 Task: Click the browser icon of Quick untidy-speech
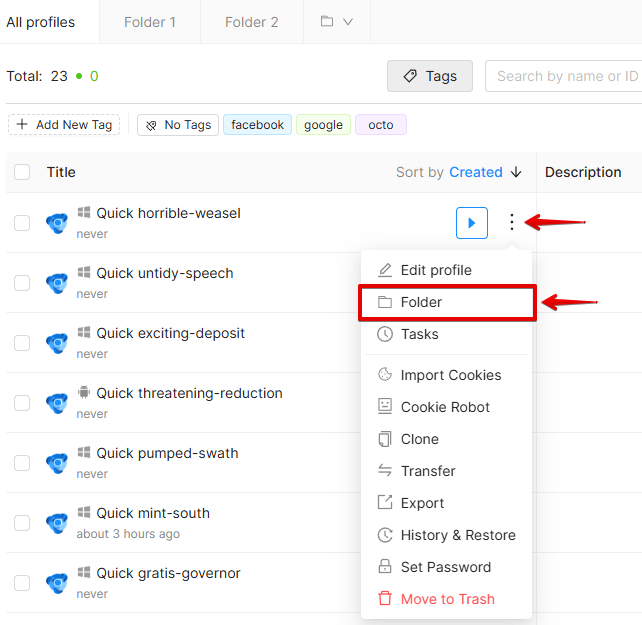tap(57, 283)
